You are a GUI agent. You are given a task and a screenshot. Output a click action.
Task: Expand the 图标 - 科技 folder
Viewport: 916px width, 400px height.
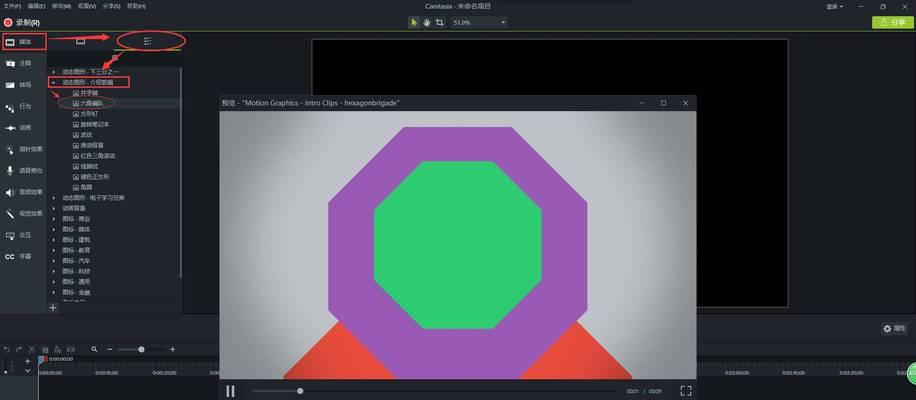pyautogui.click(x=54, y=271)
